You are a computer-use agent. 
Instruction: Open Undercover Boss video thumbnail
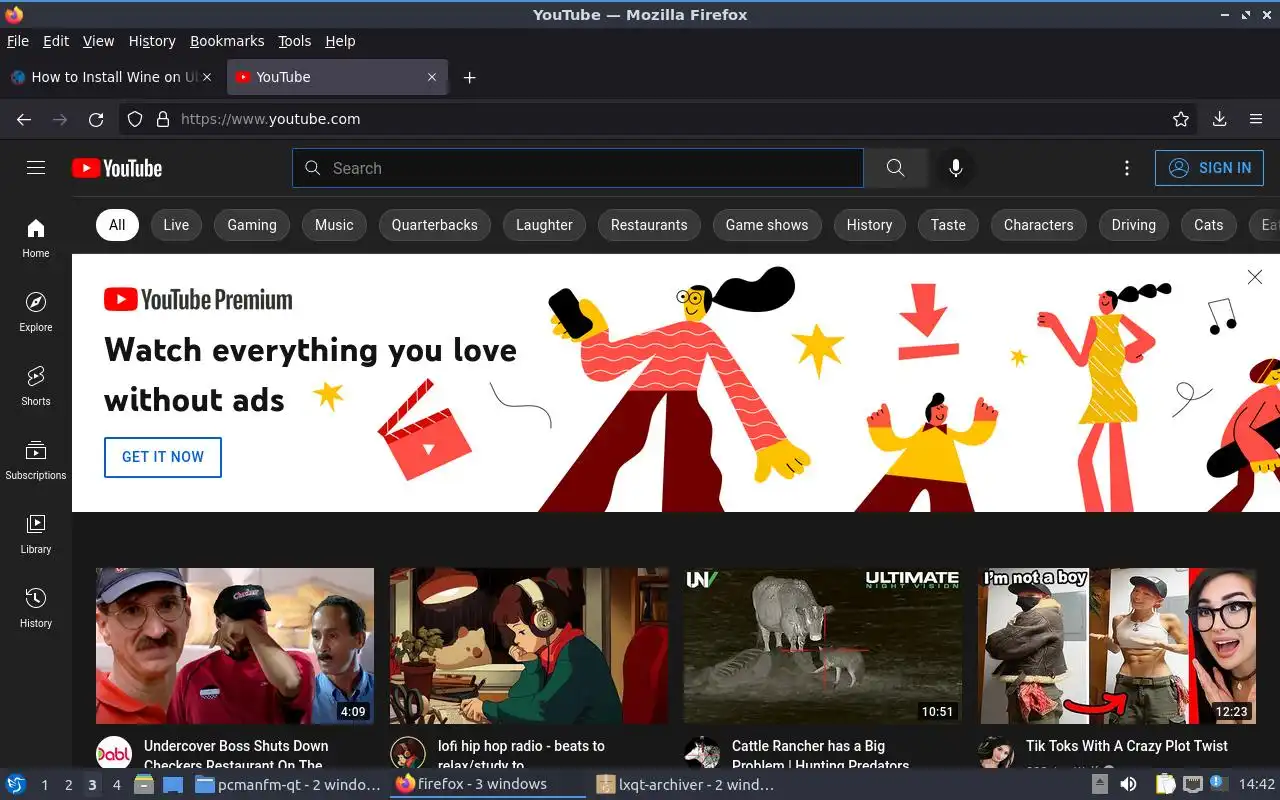(x=235, y=646)
